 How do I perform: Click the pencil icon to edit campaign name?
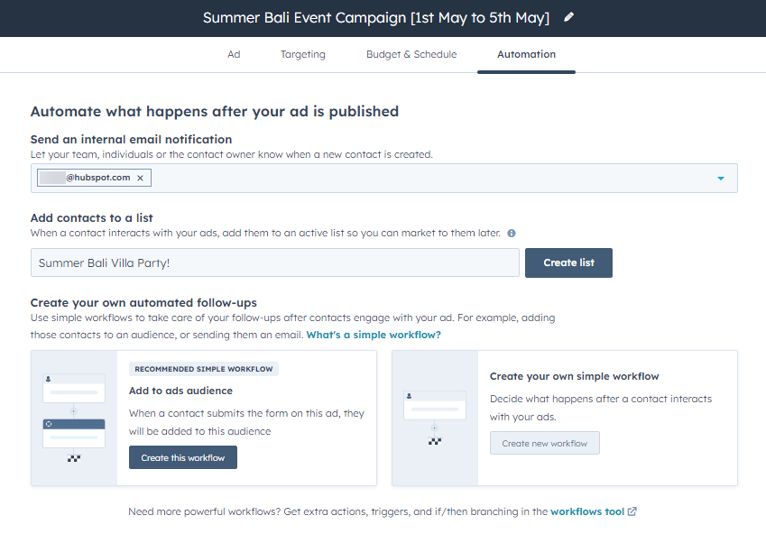click(x=570, y=17)
